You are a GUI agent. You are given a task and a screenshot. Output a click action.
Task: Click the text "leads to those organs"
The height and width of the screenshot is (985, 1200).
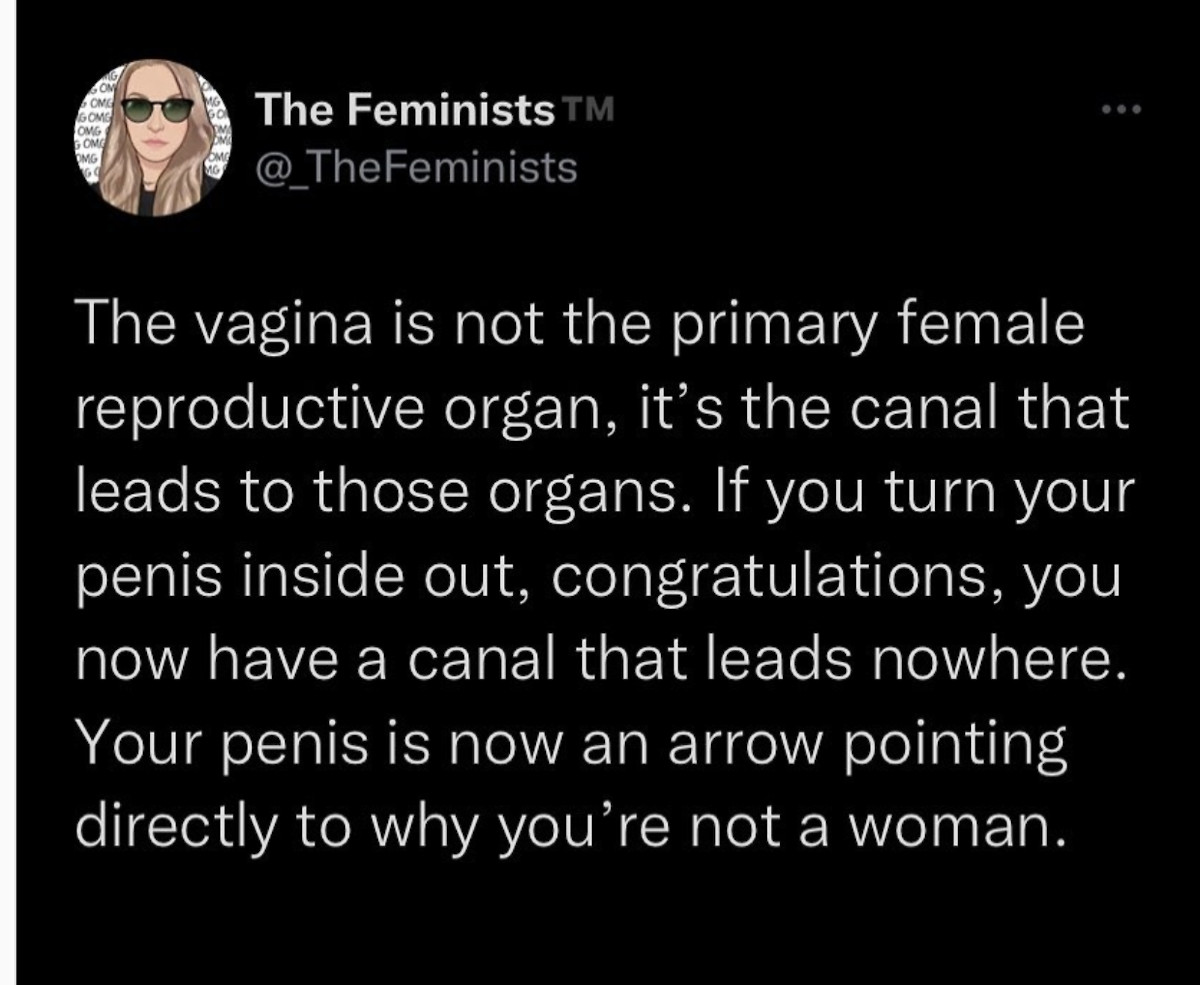coord(356,495)
